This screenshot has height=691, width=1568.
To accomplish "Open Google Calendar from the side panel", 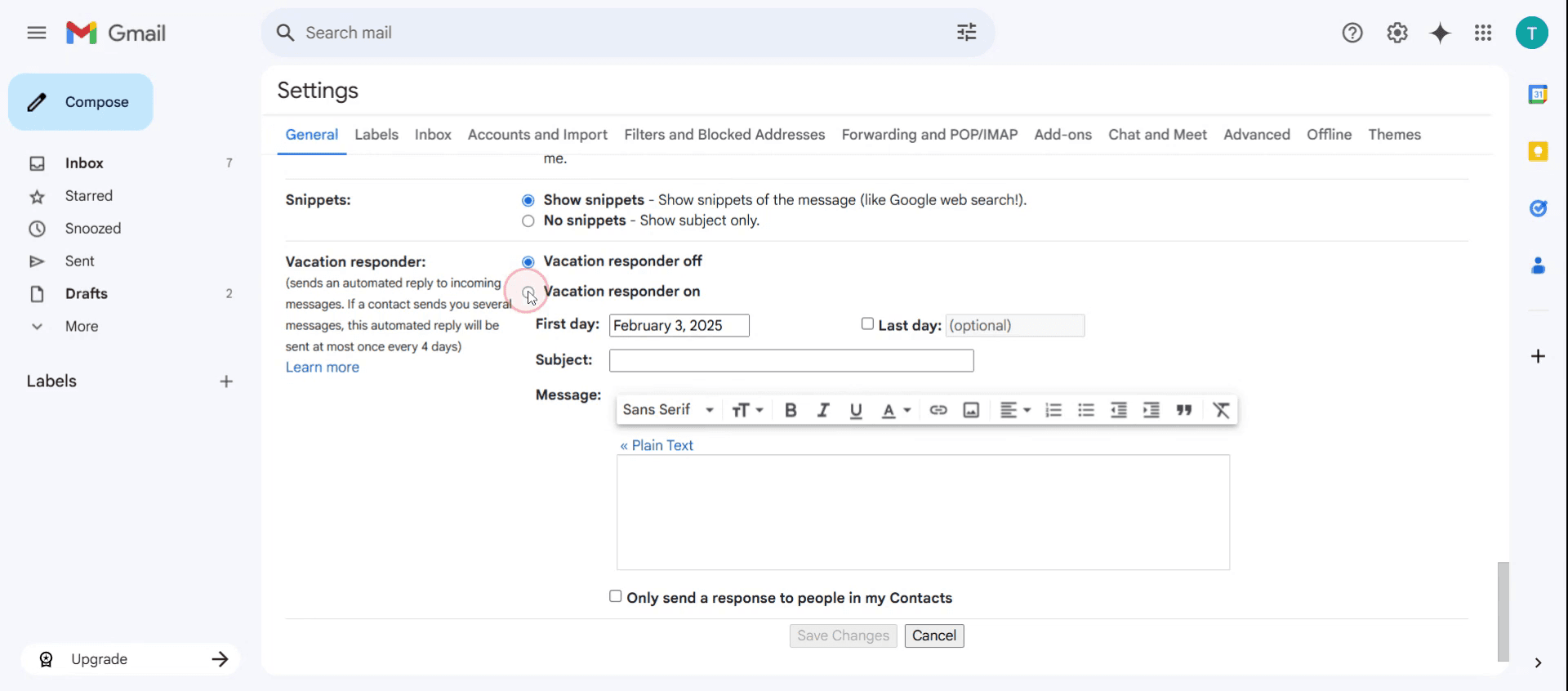I will pyautogui.click(x=1538, y=94).
